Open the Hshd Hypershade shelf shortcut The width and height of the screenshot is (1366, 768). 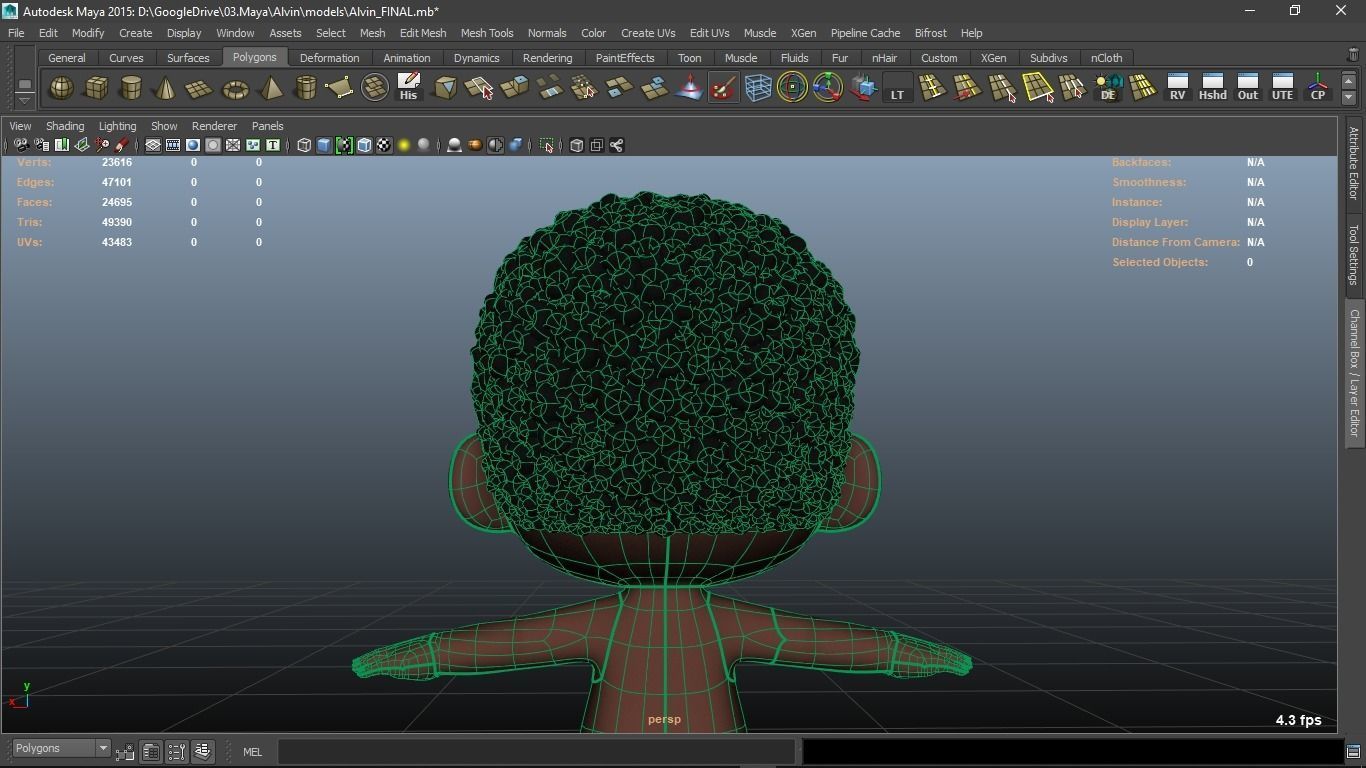tap(1212, 88)
